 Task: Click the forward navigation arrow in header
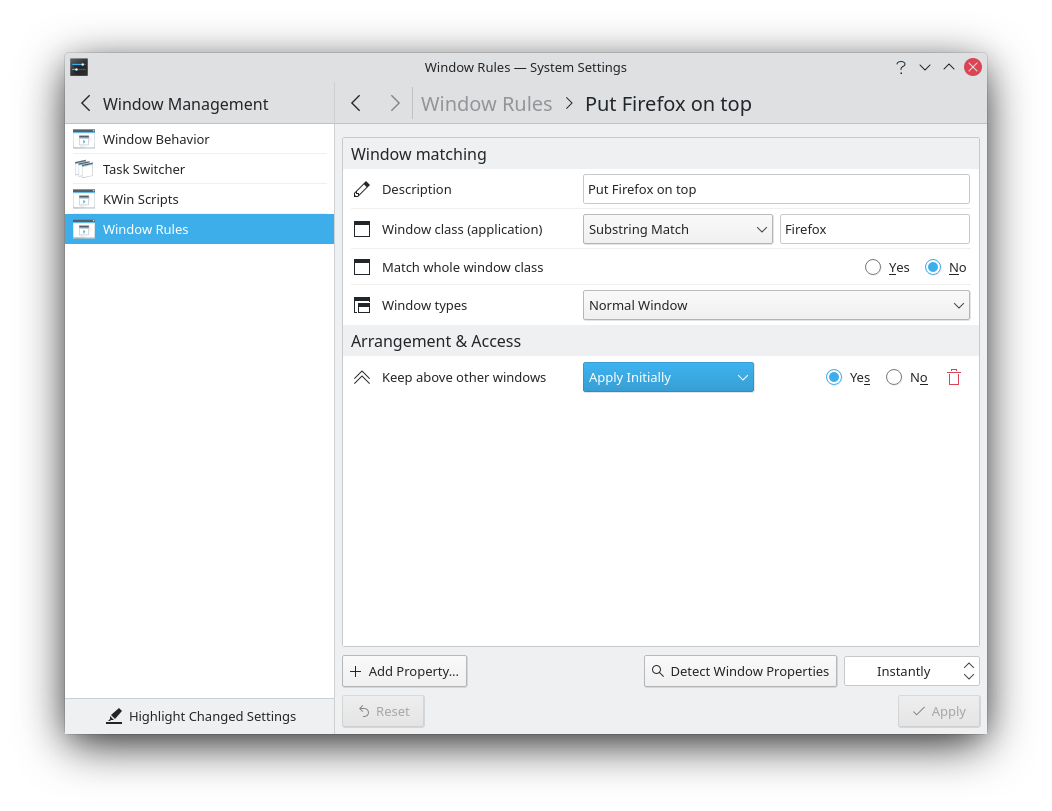[394, 103]
